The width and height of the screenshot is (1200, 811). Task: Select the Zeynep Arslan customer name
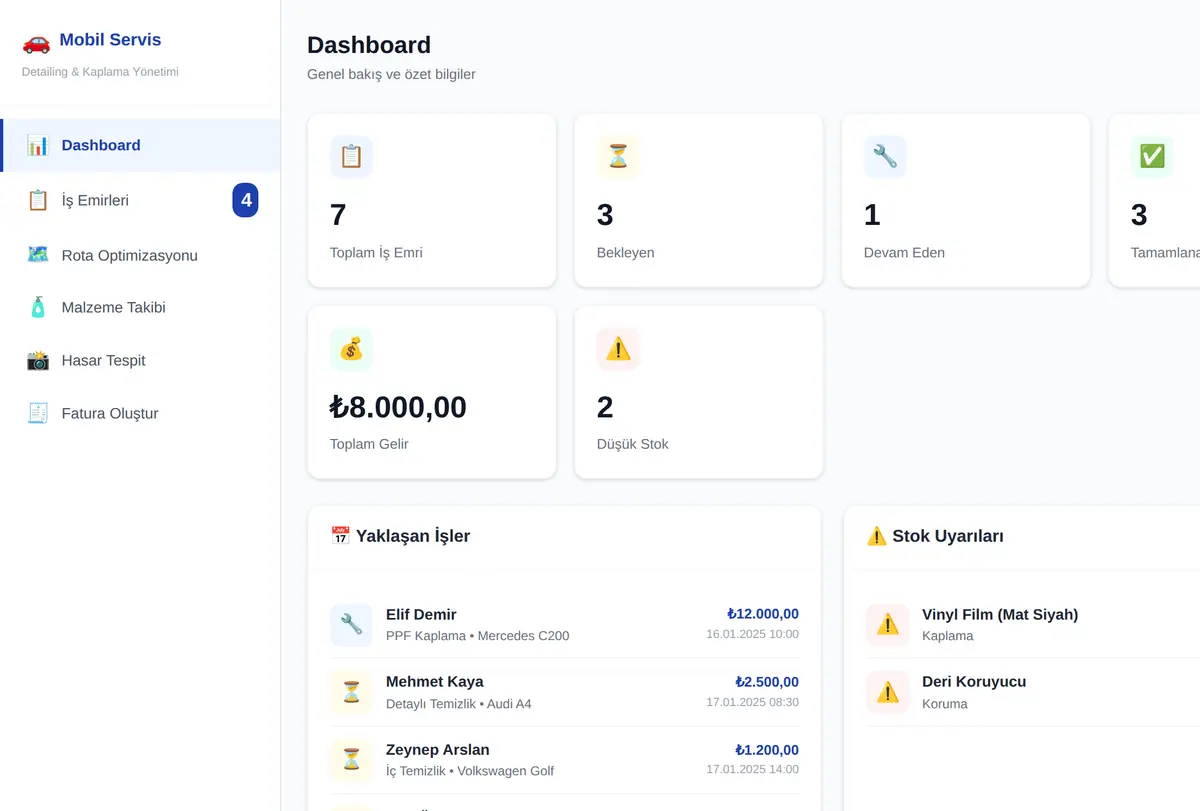coord(438,750)
